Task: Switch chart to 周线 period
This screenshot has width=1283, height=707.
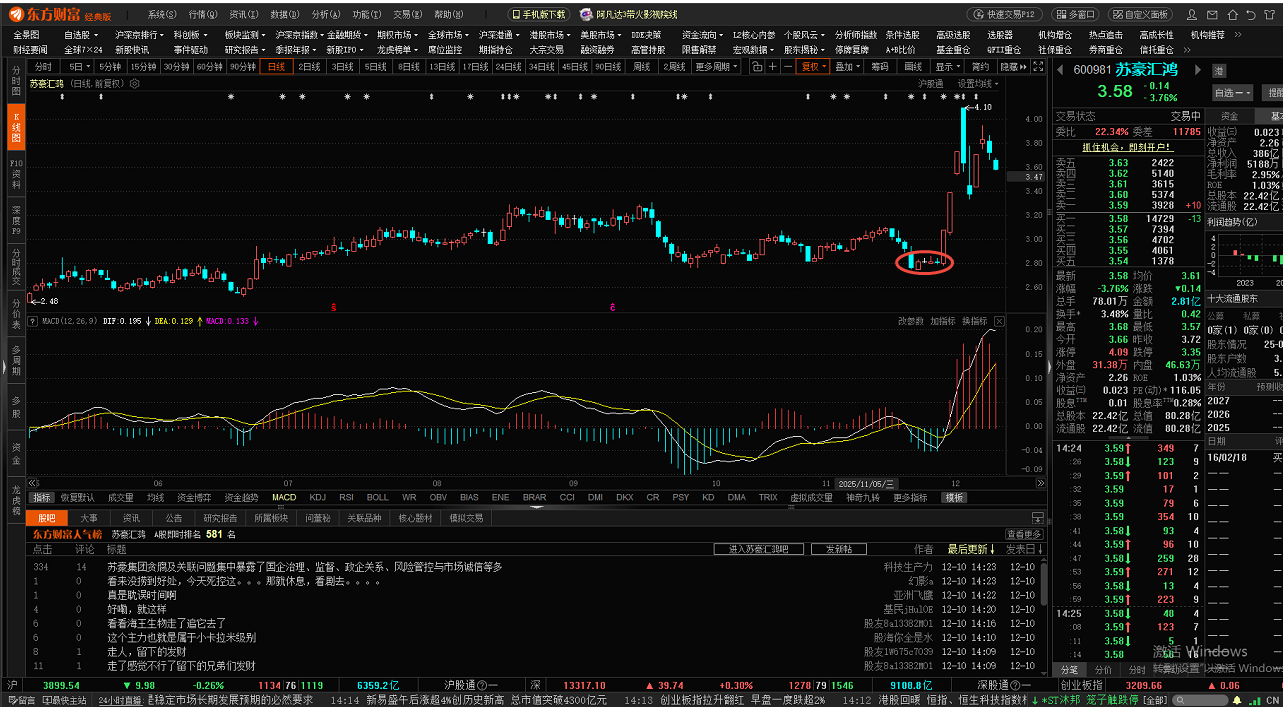Action: [642, 66]
